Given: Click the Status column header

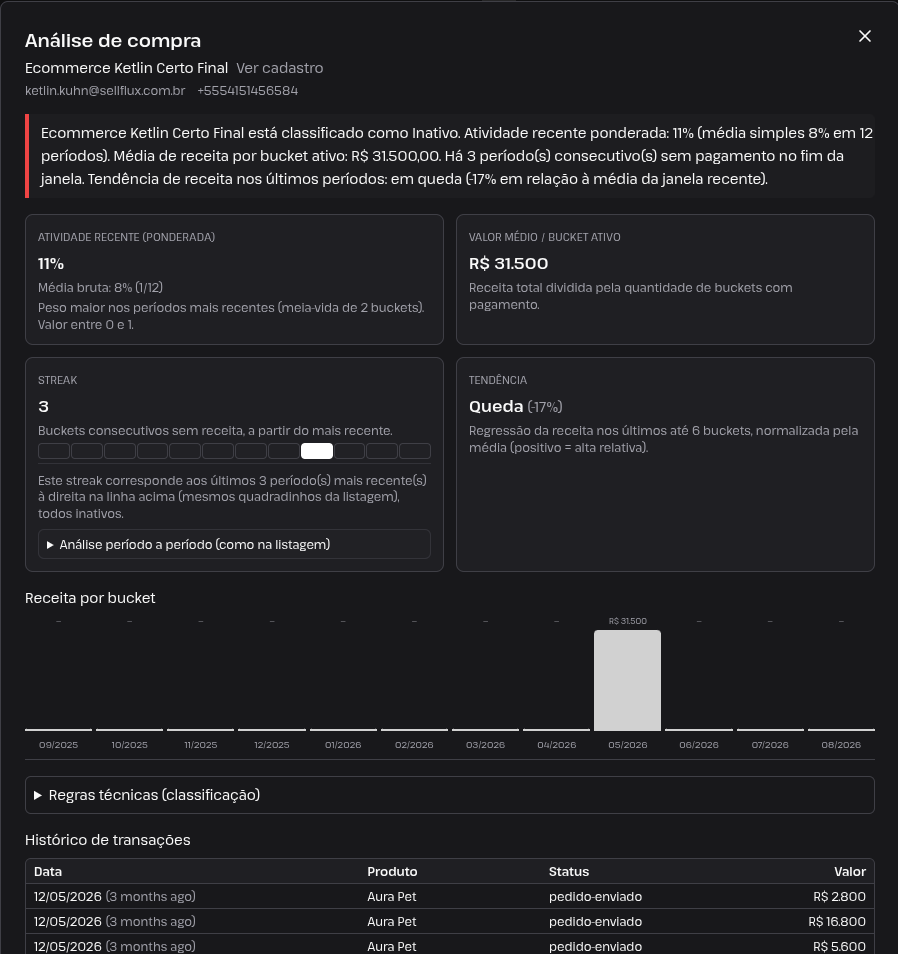Looking at the screenshot, I should 569,871.
